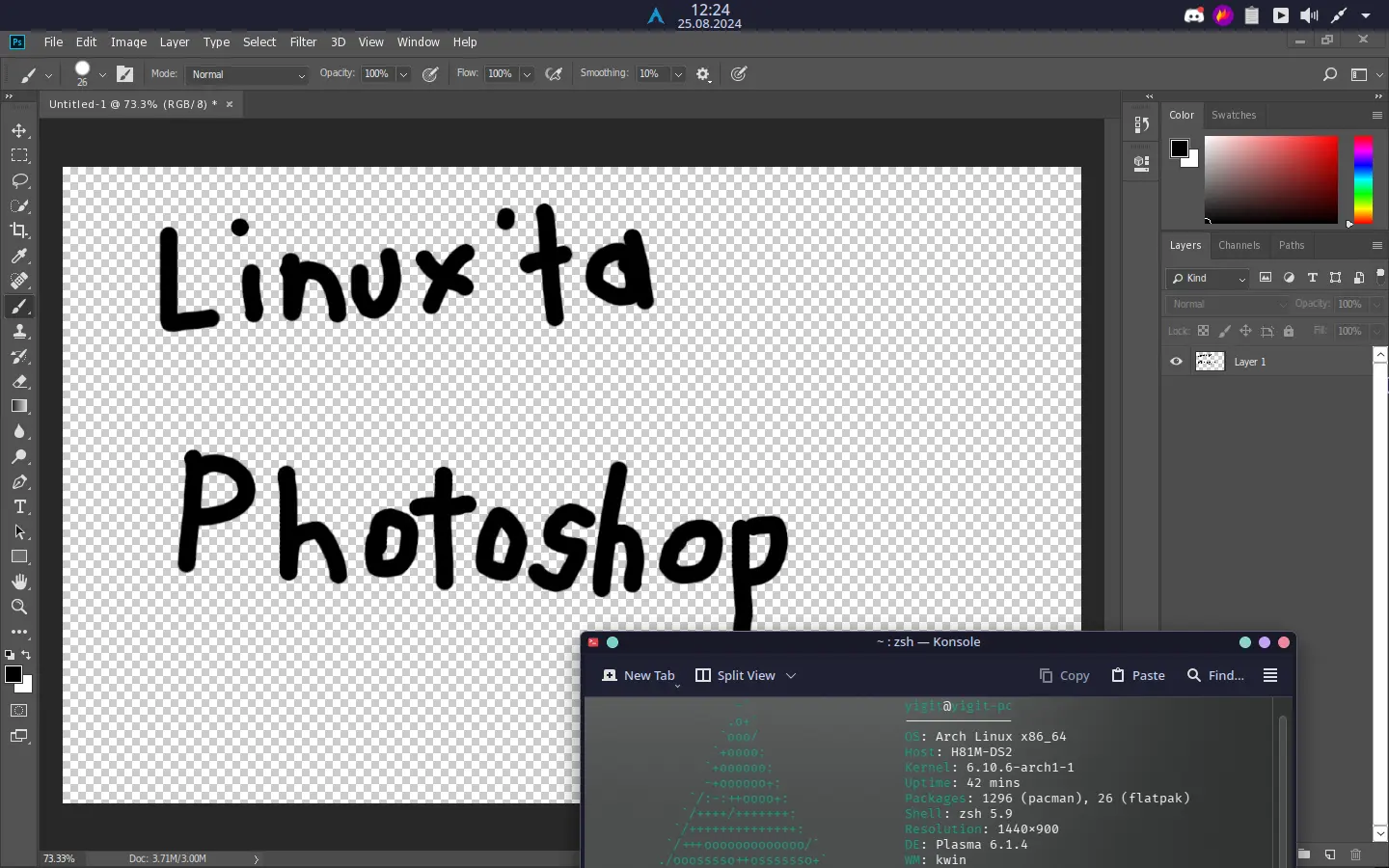Open the Filter menu
The image size is (1389, 868).
pos(303,41)
